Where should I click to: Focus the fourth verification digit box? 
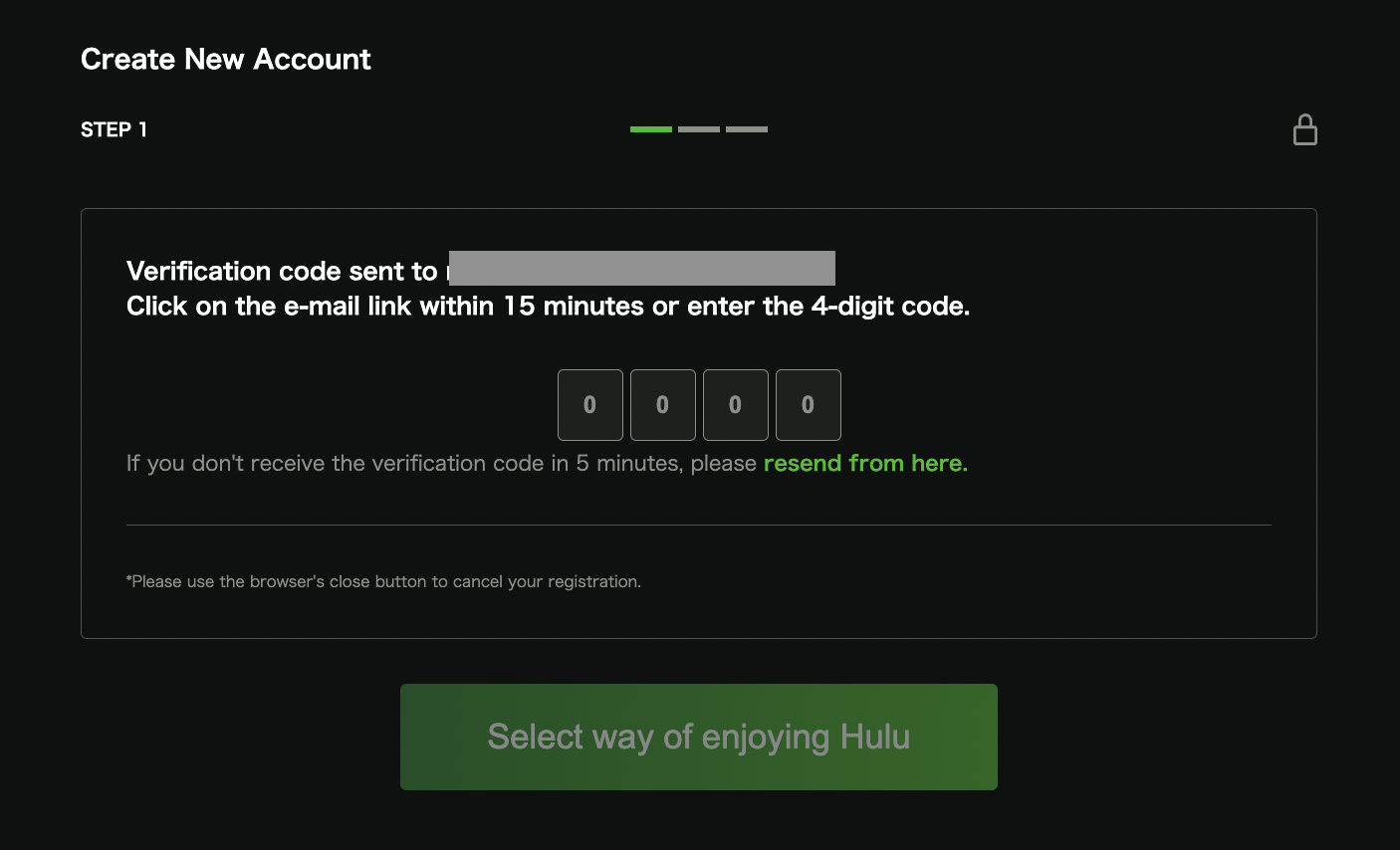(809, 405)
